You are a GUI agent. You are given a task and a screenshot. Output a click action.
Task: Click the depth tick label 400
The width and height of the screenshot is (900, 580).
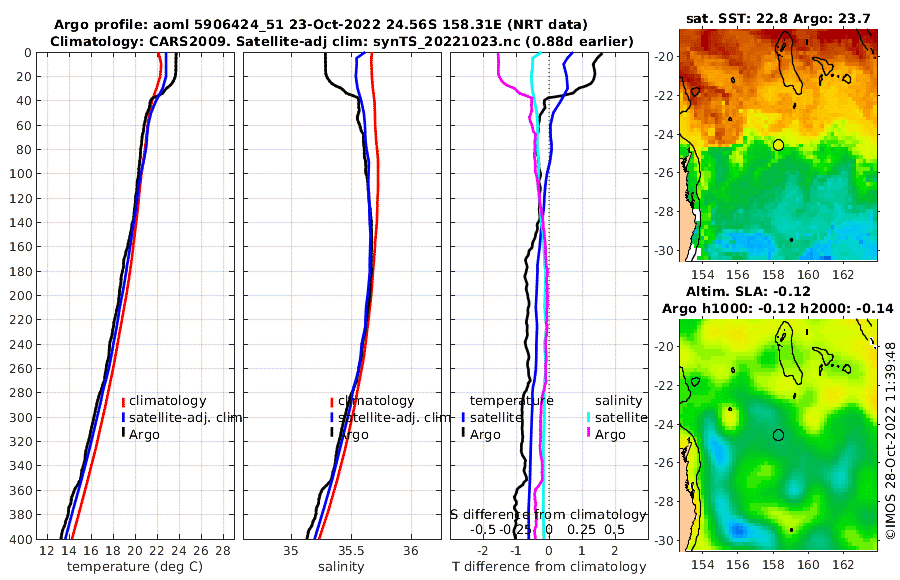[x=20, y=539]
